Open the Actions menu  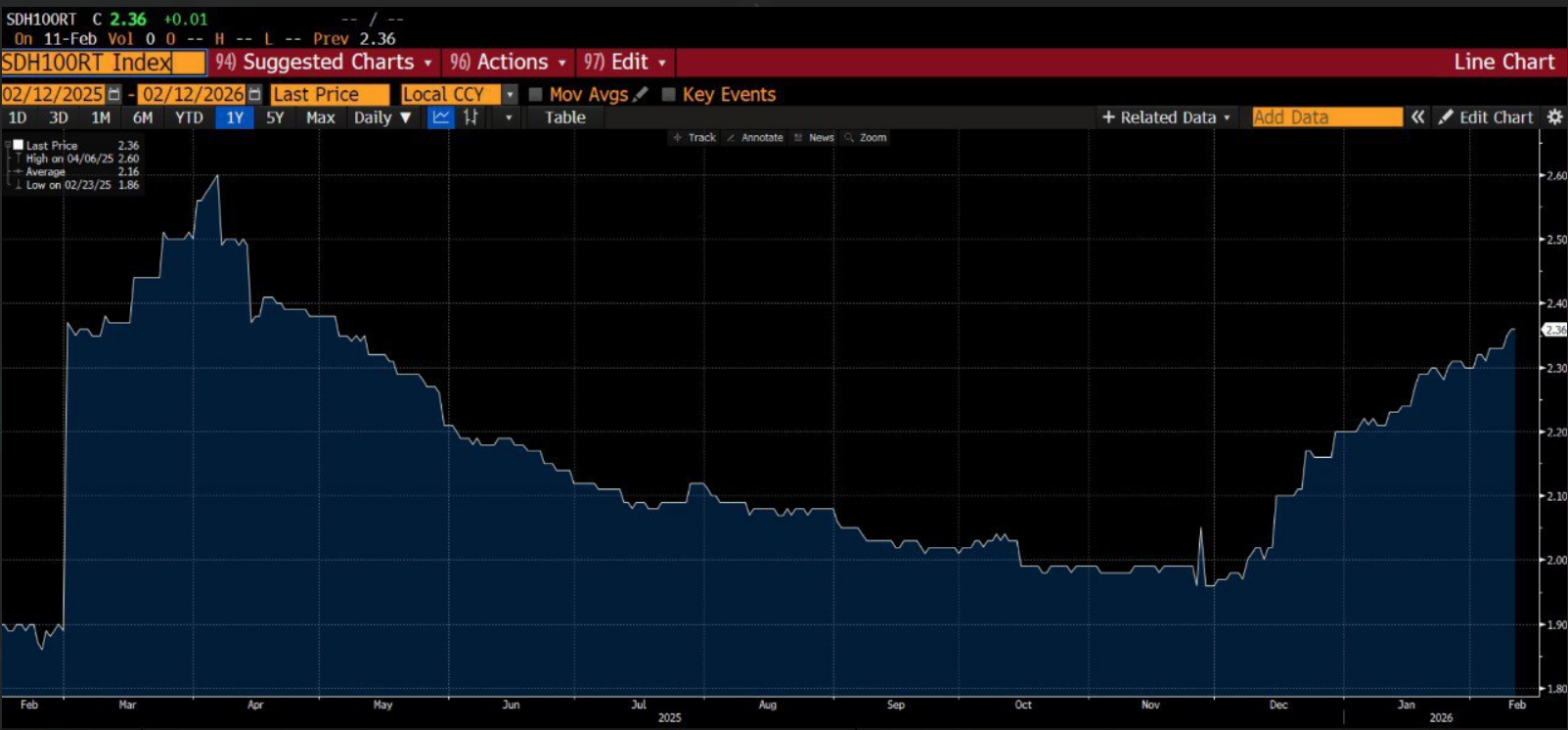click(509, 62)
